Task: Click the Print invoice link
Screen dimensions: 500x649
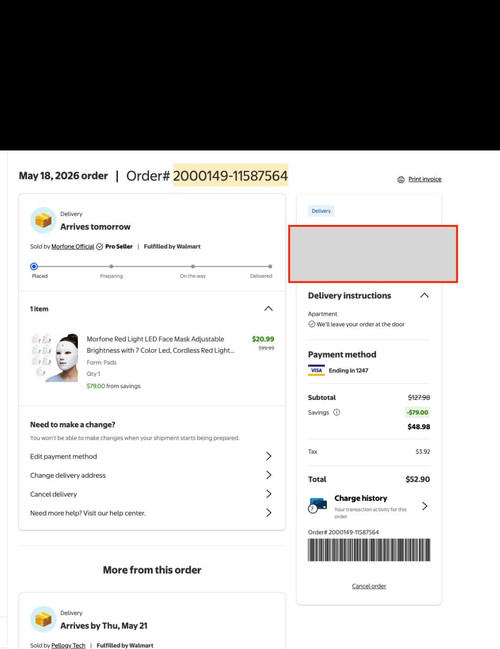Action: click(425, 179)
